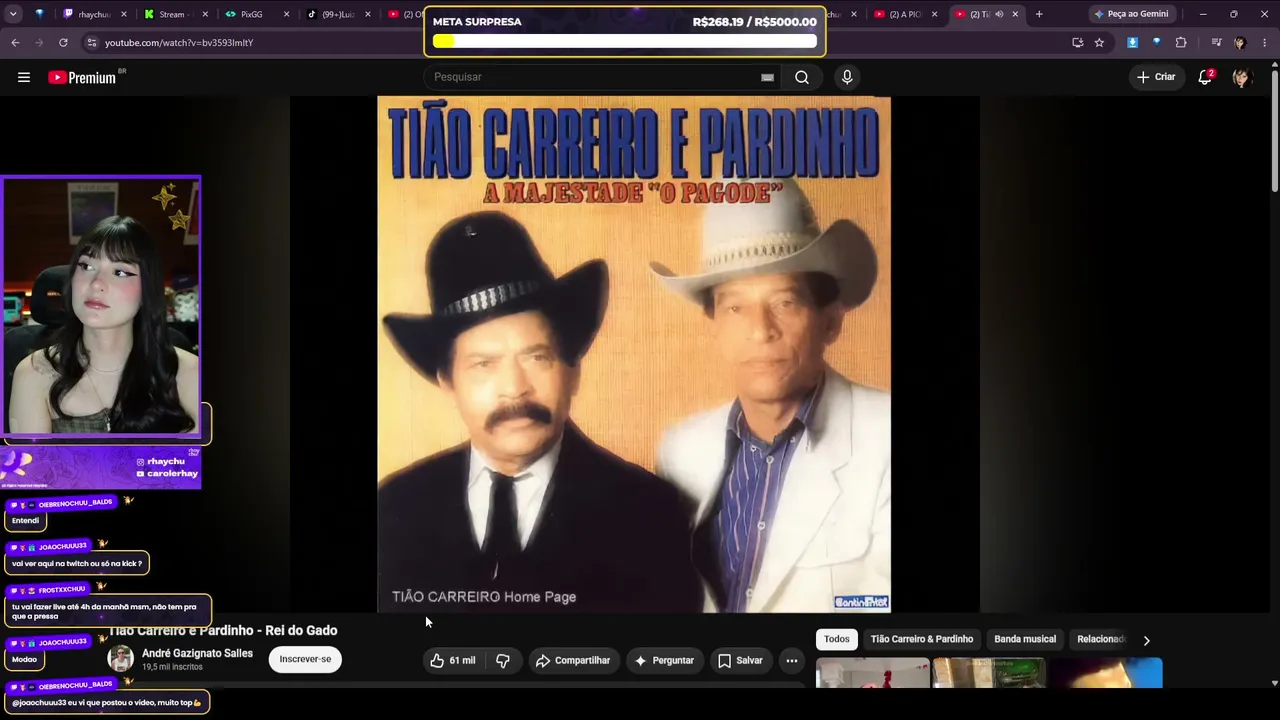Open YouTube notifications bell

pyautogui.click(x=1206, y=77)
